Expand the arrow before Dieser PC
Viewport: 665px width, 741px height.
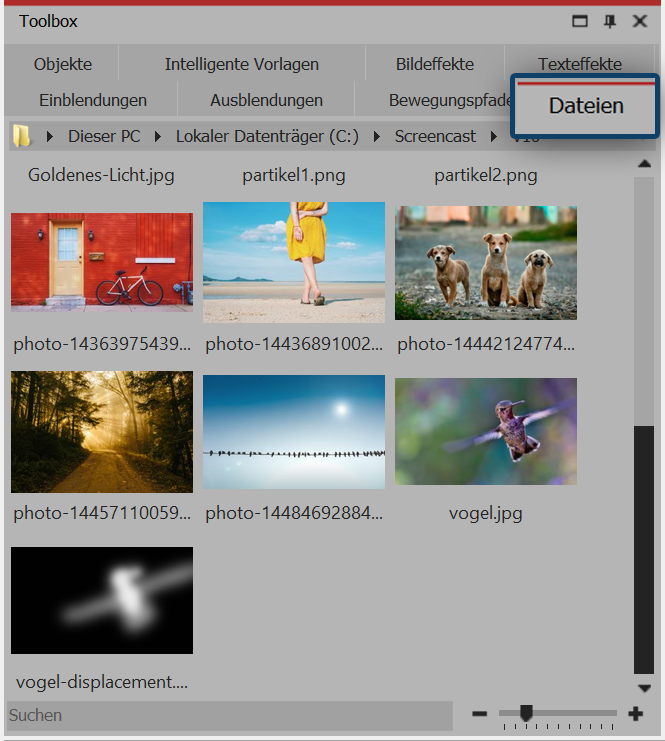(50, 136)
